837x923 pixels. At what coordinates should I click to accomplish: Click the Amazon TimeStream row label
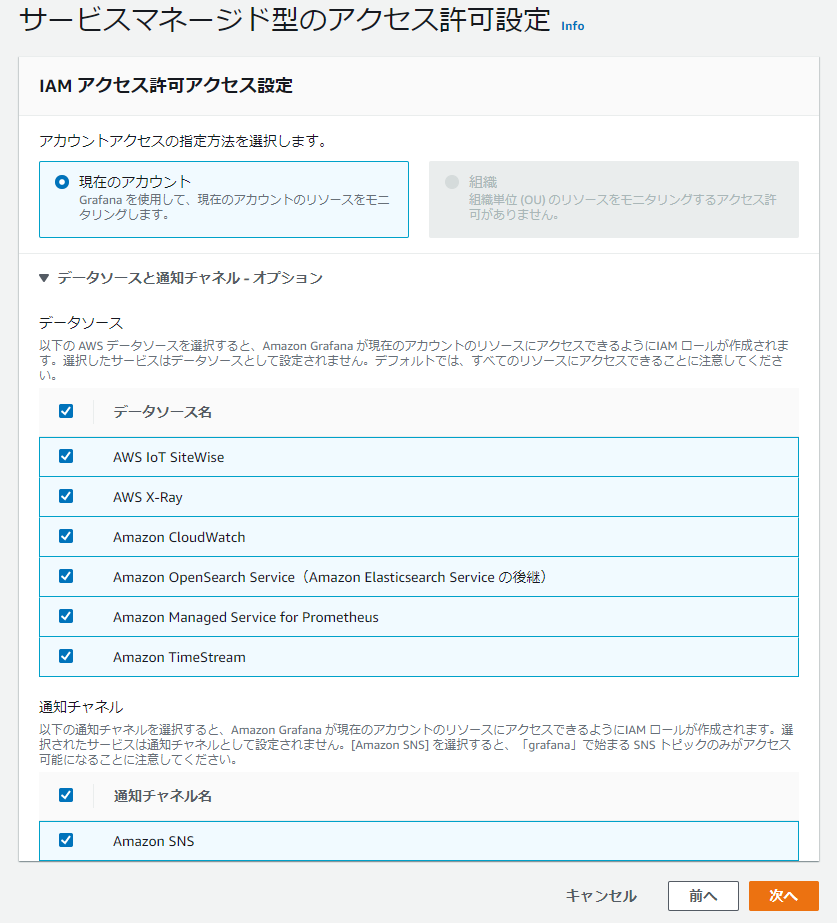(x=179, y=657)
